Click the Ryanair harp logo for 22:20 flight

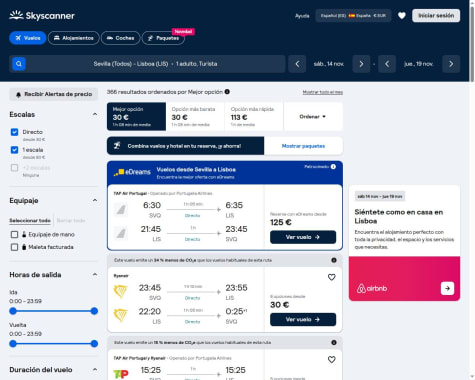pyautogui.click(x=120, y=315)
